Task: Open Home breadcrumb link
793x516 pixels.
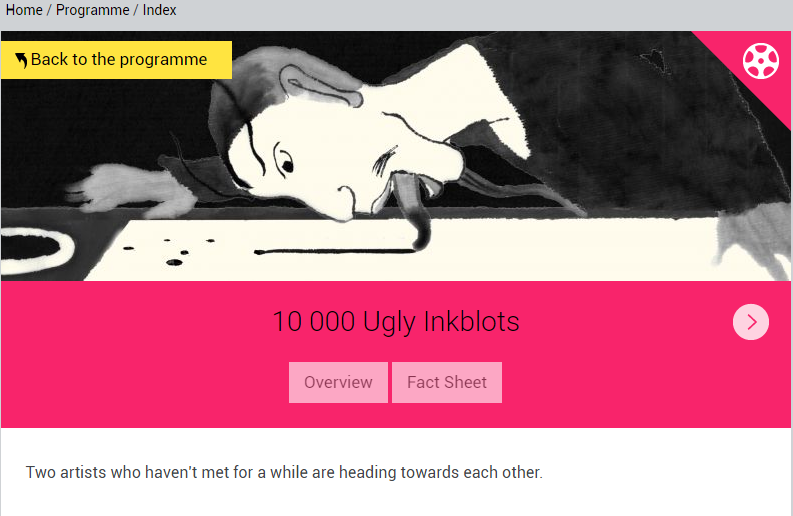Action: [24, 10]
